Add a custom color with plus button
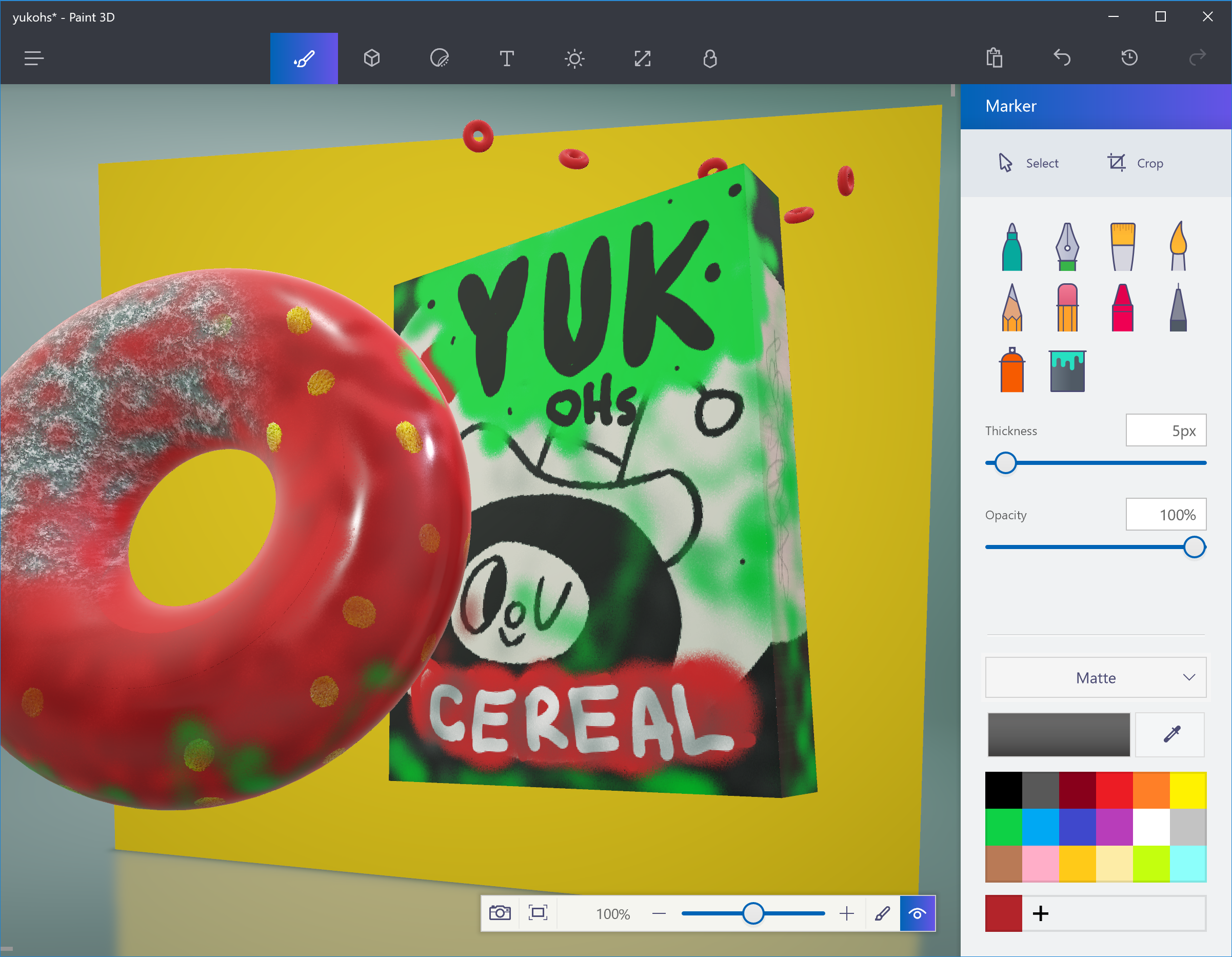The image size is (1232, 957). pos(1040,913)
